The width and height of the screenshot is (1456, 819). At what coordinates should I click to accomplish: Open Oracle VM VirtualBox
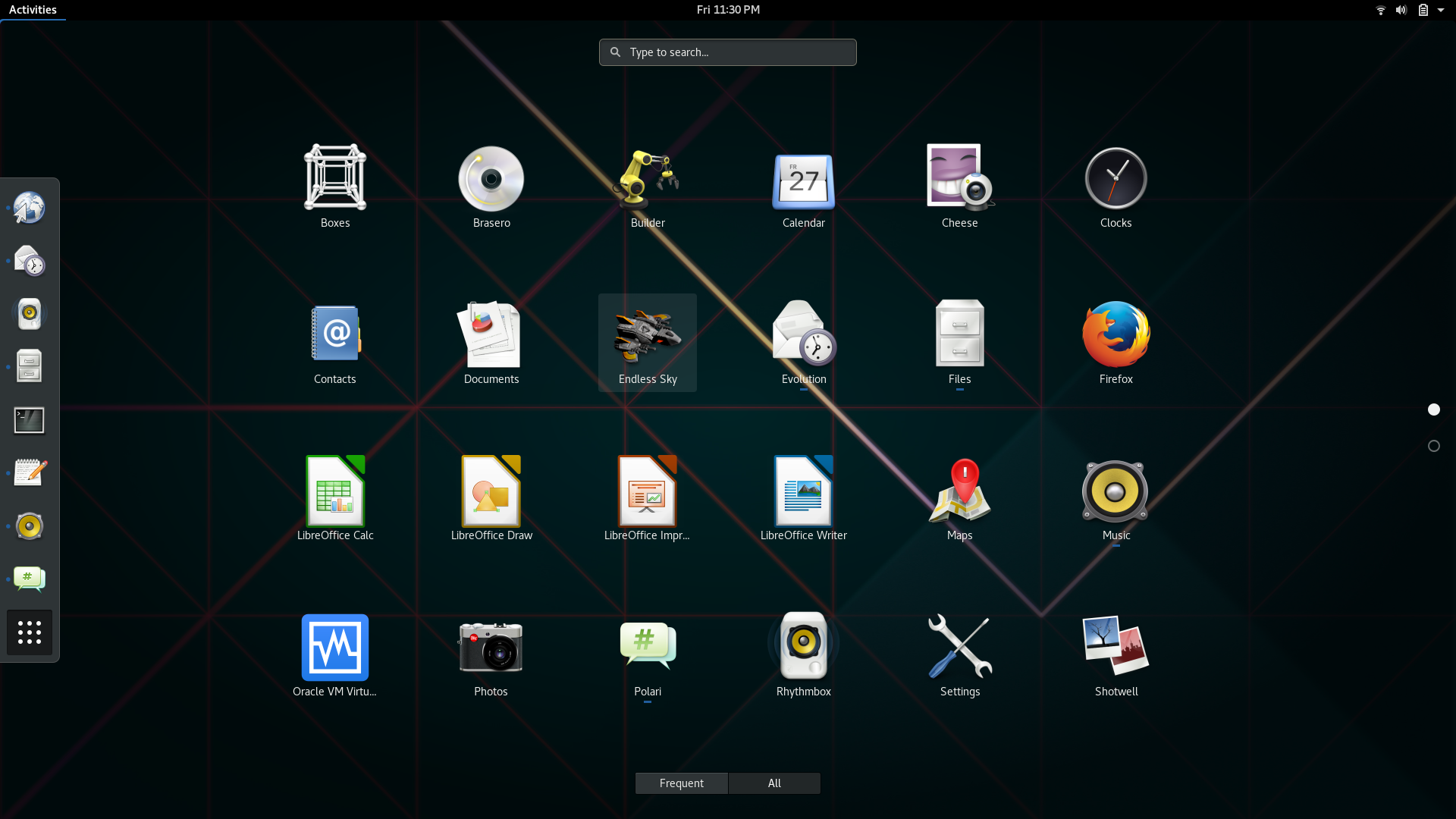[335, 655]
